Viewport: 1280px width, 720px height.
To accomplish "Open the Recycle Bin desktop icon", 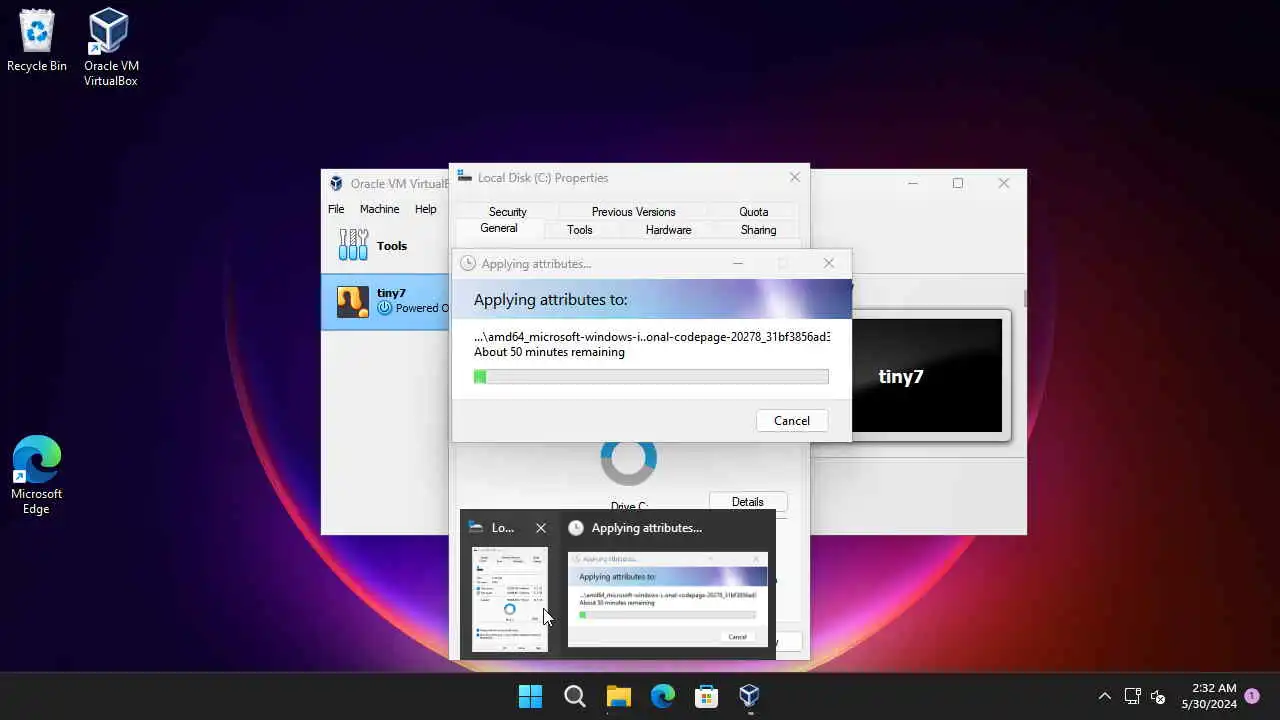I will 37,41.
